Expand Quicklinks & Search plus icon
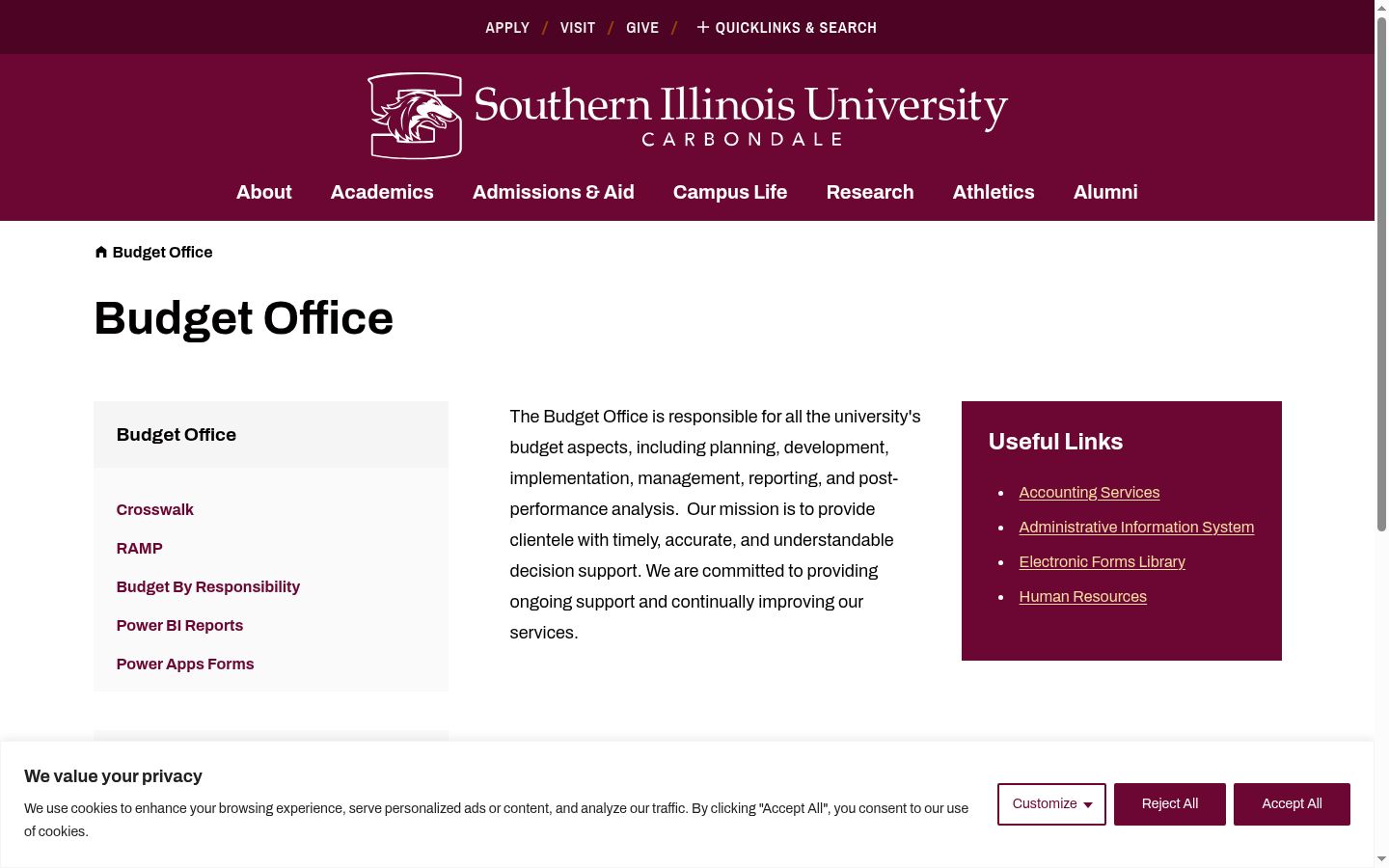The image size is (1389, 868). 702,27
